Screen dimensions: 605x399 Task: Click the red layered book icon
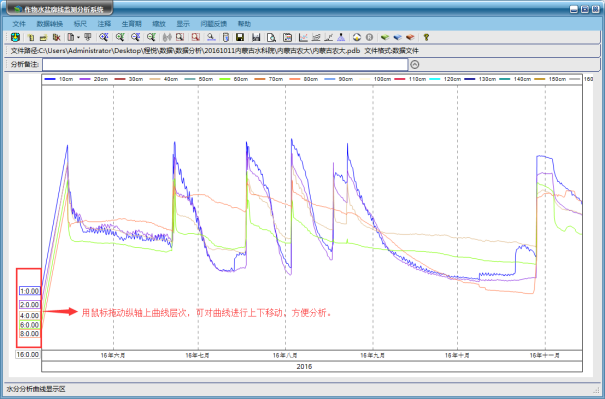tap(410, 37)
